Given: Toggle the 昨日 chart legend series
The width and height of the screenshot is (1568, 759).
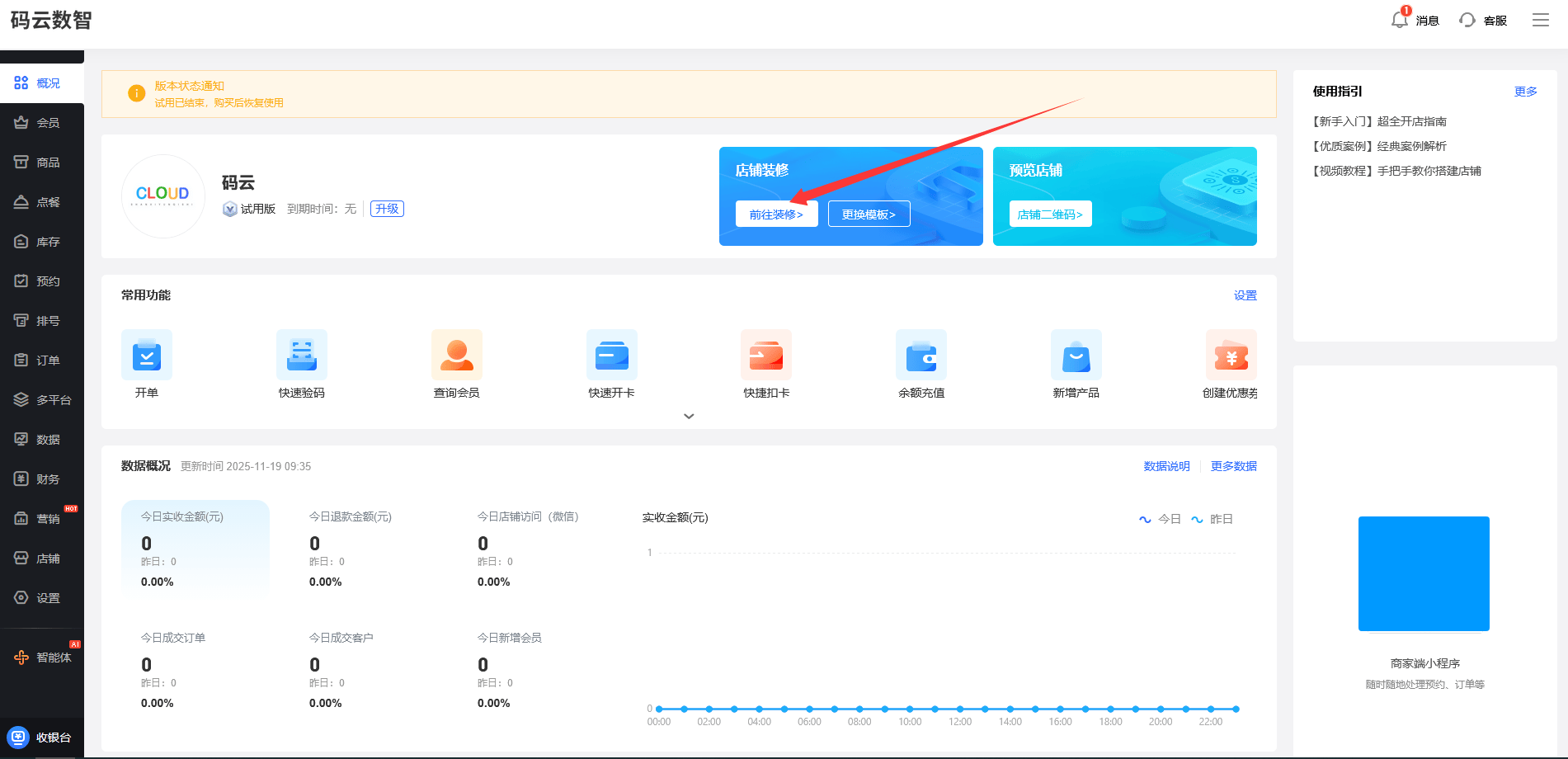Looking at the screenshot, I should (x=1212, y=519).
